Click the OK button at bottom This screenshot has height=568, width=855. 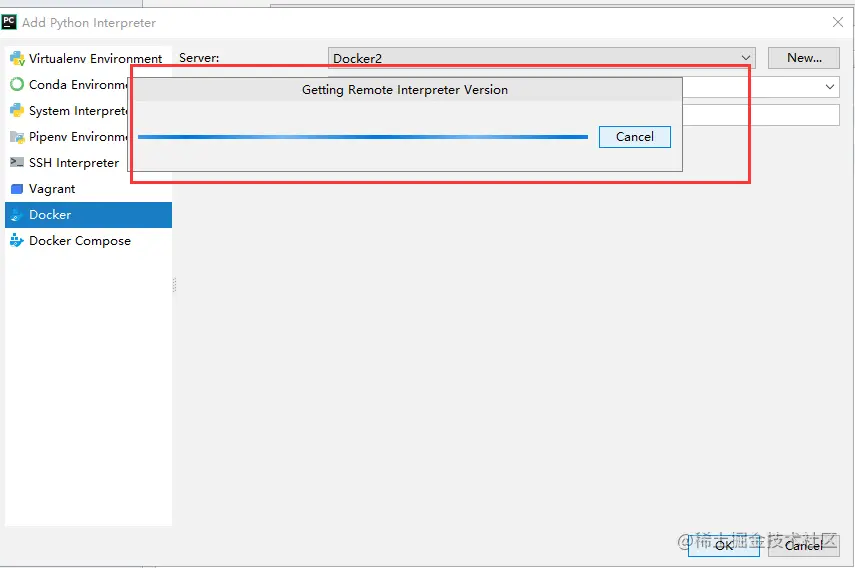724,546
